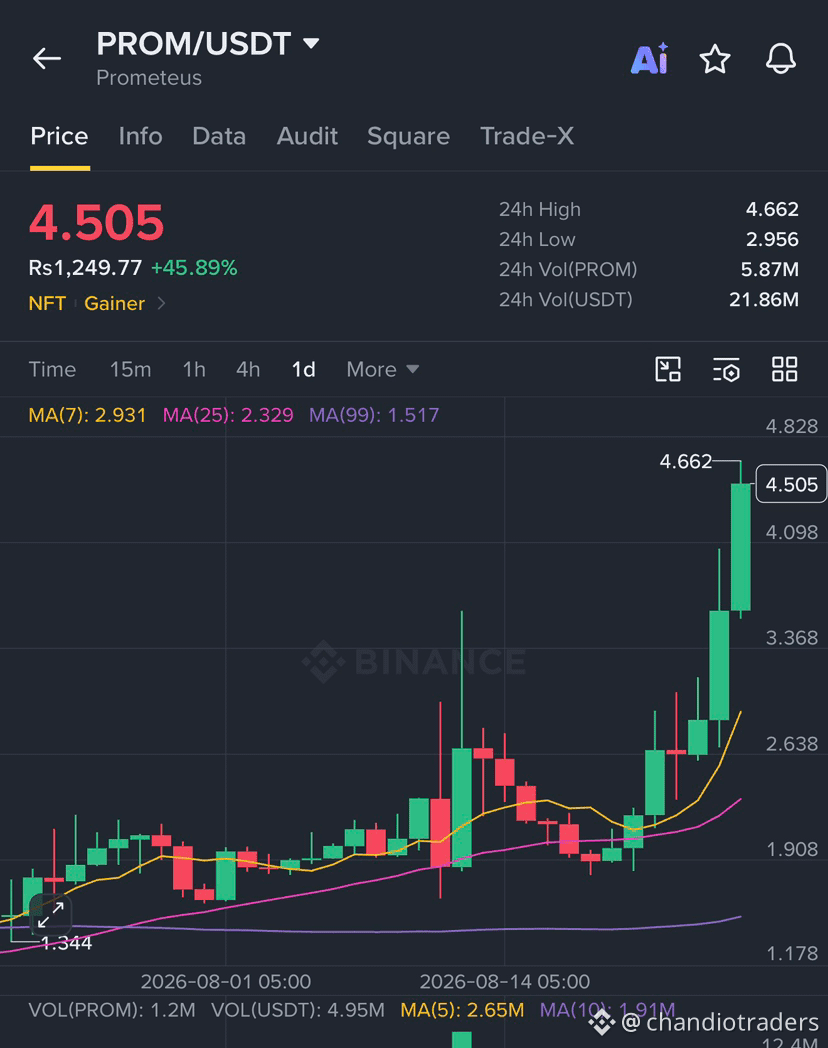Screen dimensions: 828x1048
Task: Open the grid layout icon
Action: [785, 369]
